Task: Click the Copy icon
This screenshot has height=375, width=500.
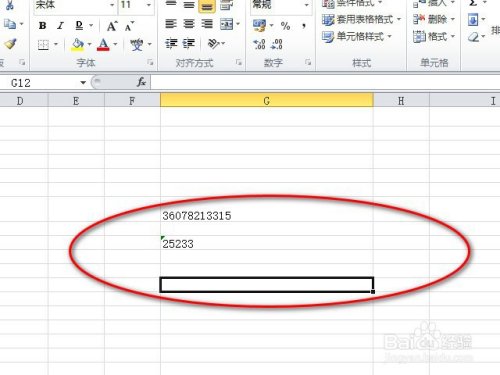Action: point(10,24)
